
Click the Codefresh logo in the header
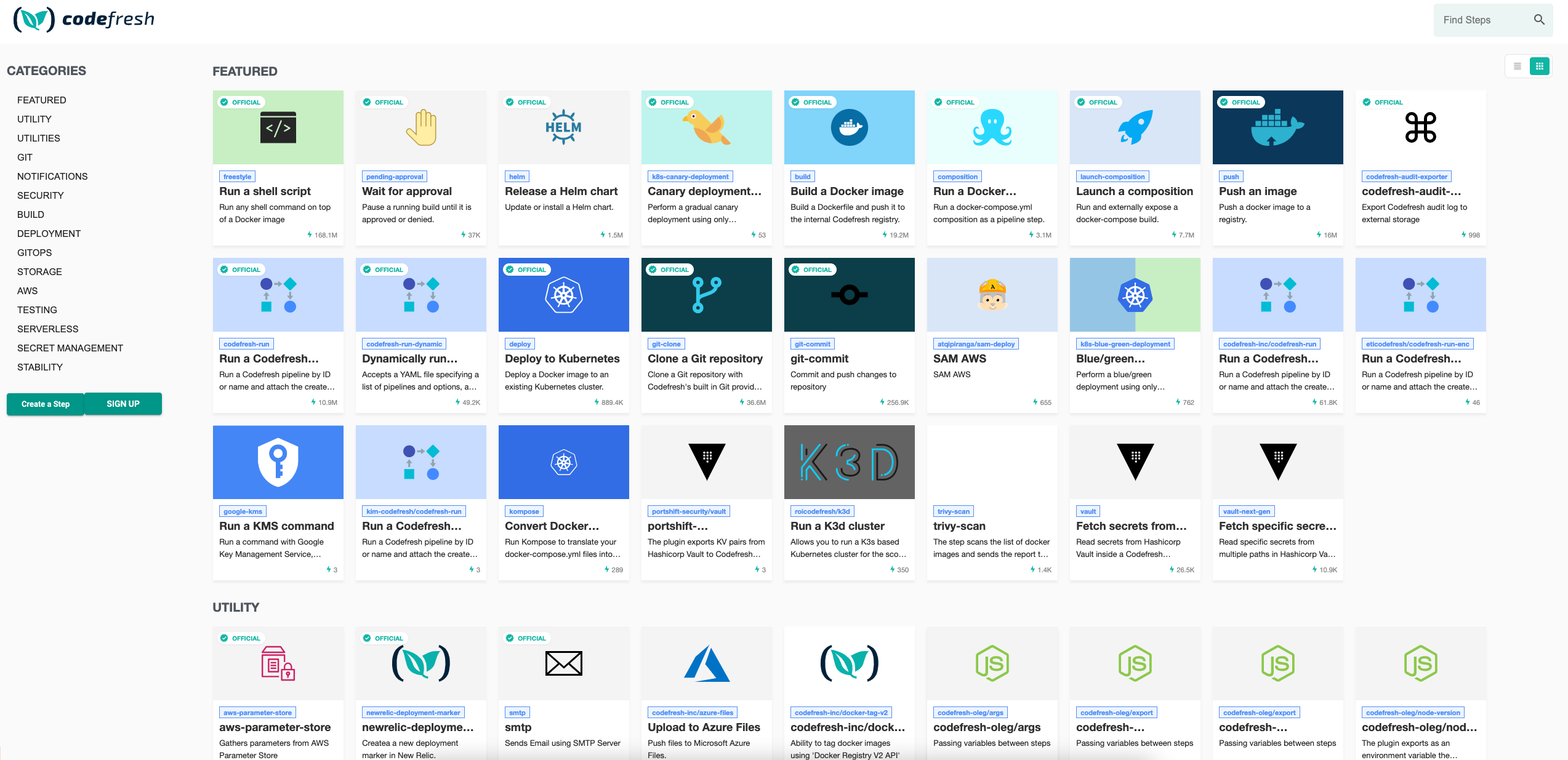tap(84, 20)
